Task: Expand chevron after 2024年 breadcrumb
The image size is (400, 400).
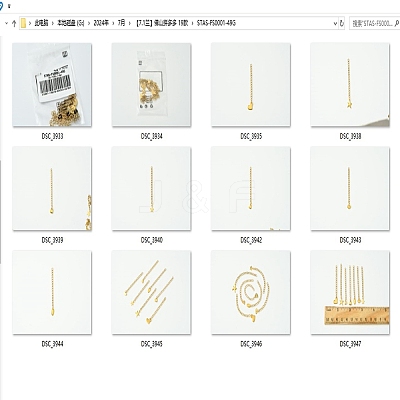Action: click(113, 23)
